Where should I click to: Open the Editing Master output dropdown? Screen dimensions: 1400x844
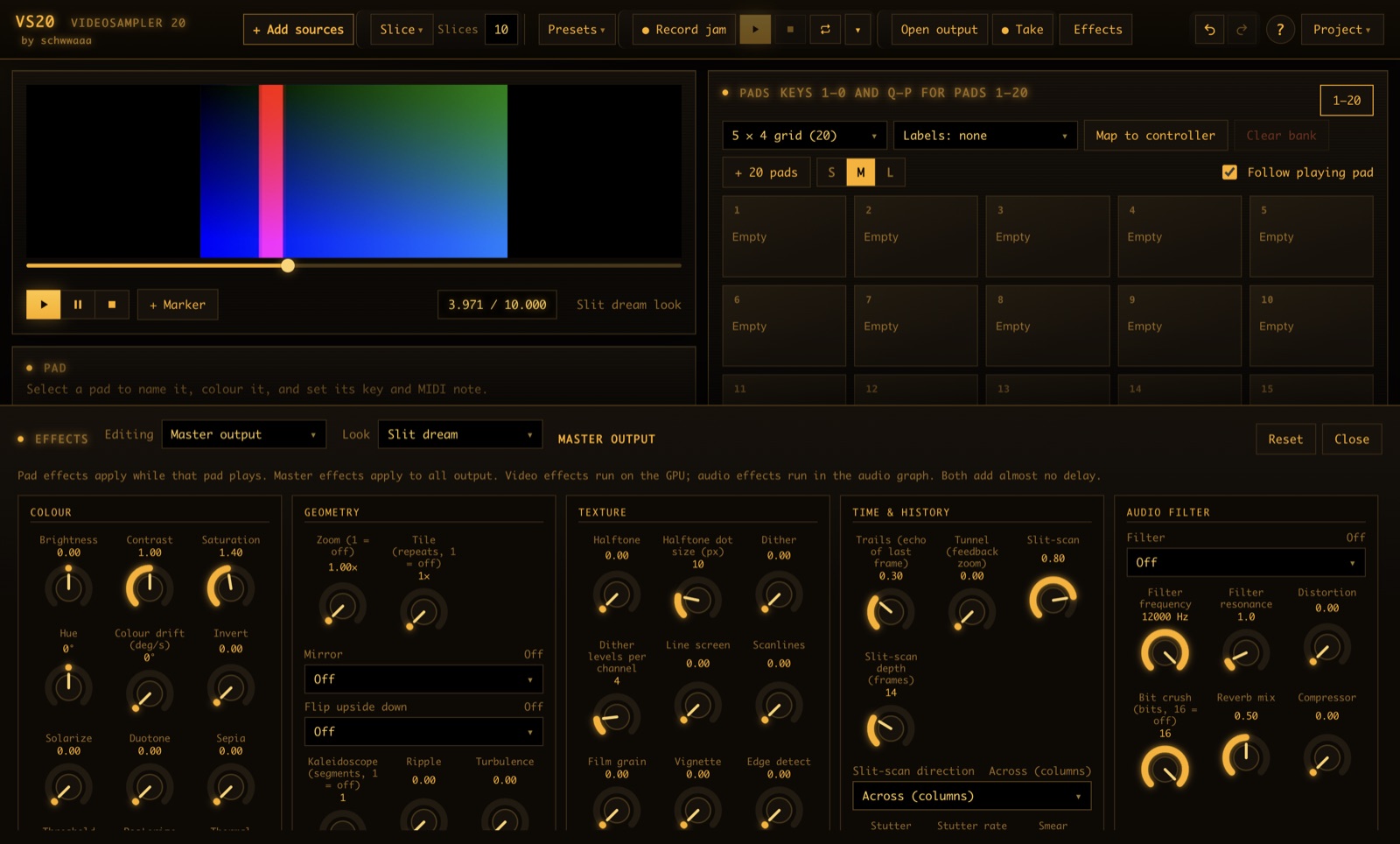[x=244, y=434]
